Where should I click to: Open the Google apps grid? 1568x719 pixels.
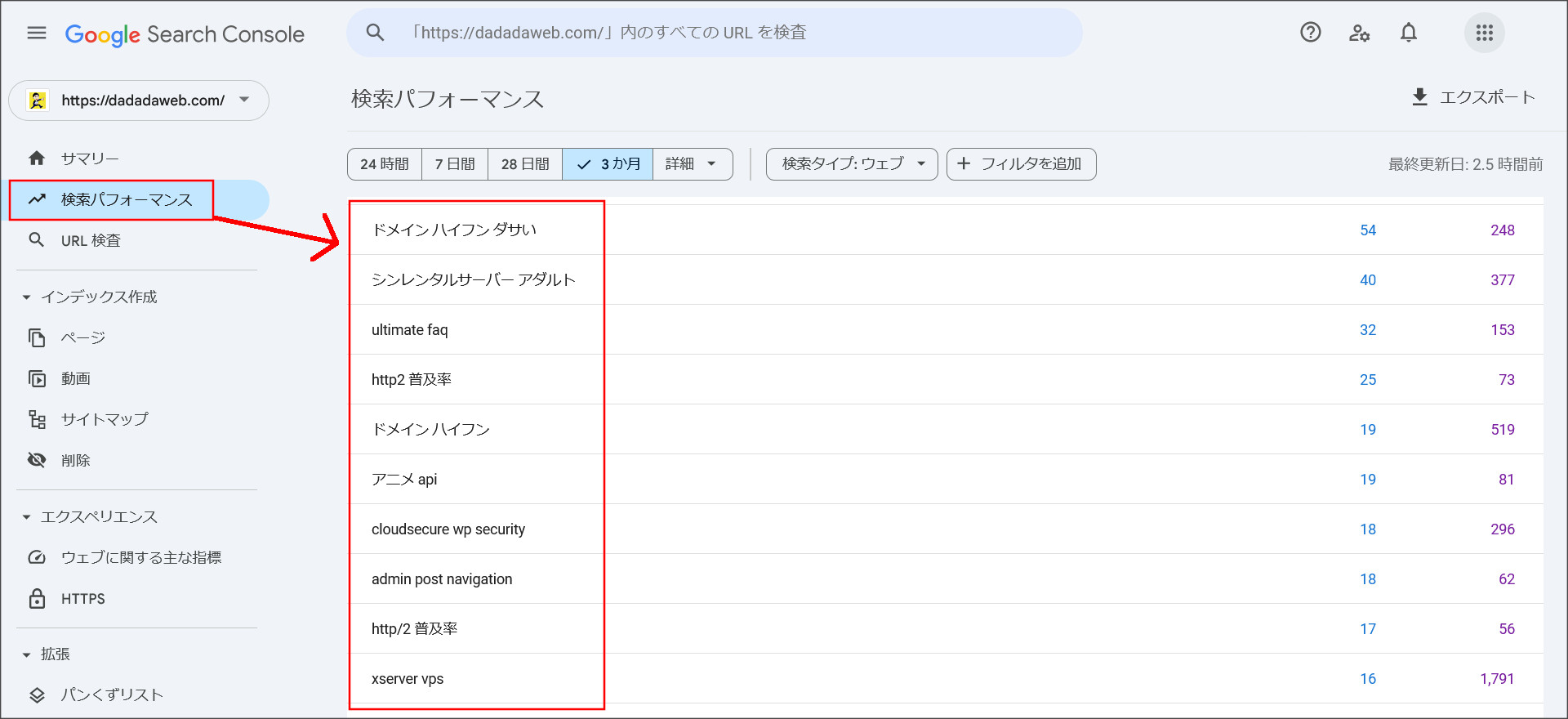pos(1485,33)
